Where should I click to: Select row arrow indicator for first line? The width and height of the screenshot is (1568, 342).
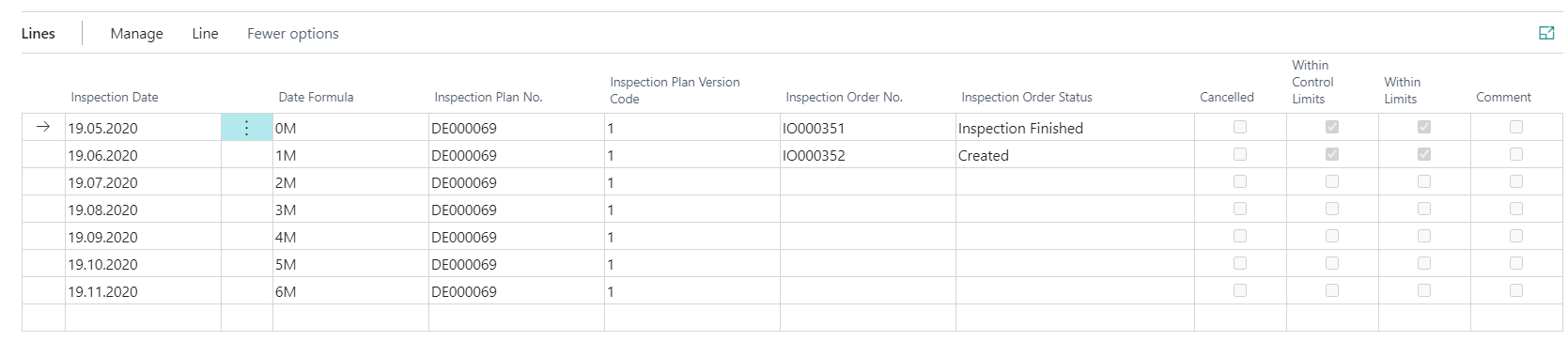click(42, 128)
